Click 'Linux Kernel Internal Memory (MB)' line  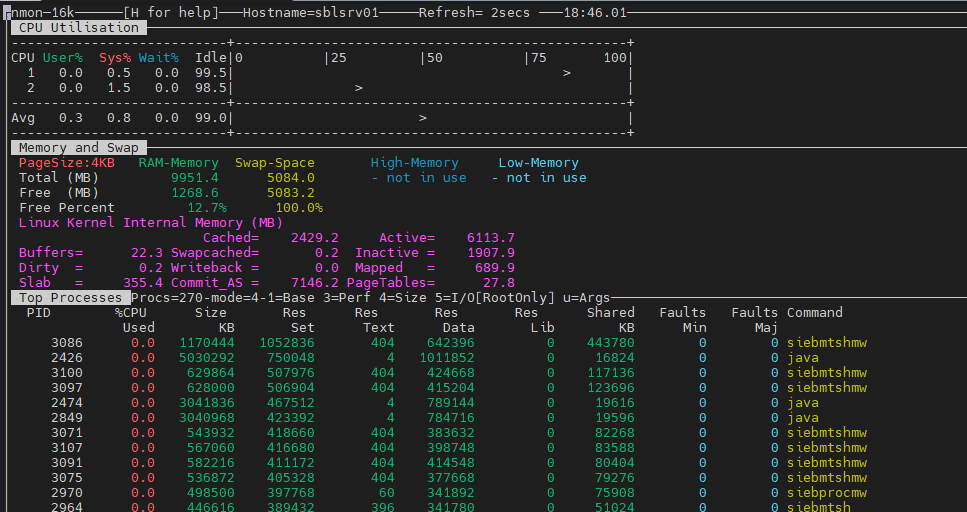[x=151, y=223]
